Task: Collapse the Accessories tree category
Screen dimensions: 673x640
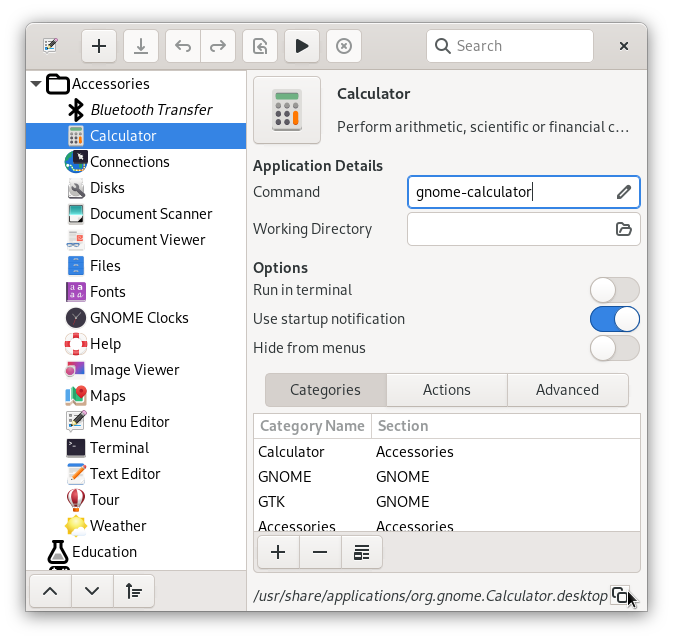Action: (37, 84)
